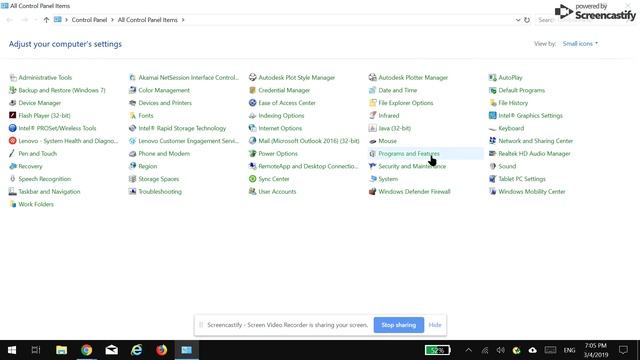Open the Realtek HD Audio Manager link
640x360 pixels.
(x=534, y=153)
